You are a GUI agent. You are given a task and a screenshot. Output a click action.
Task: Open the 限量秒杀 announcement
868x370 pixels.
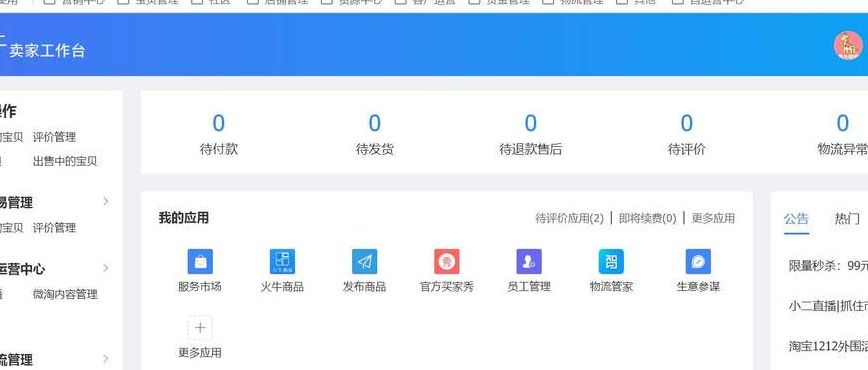coord(828,265)
